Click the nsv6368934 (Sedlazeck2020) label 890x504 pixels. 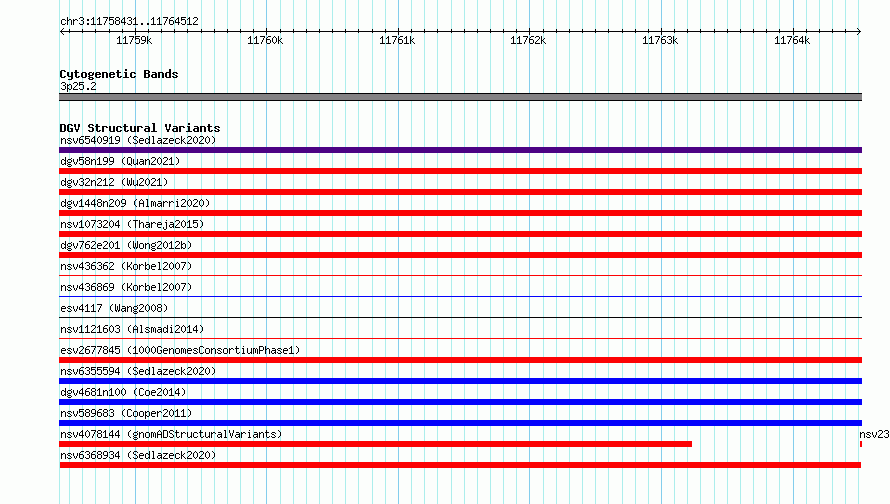pyautogui.click(x=138, y=455)
